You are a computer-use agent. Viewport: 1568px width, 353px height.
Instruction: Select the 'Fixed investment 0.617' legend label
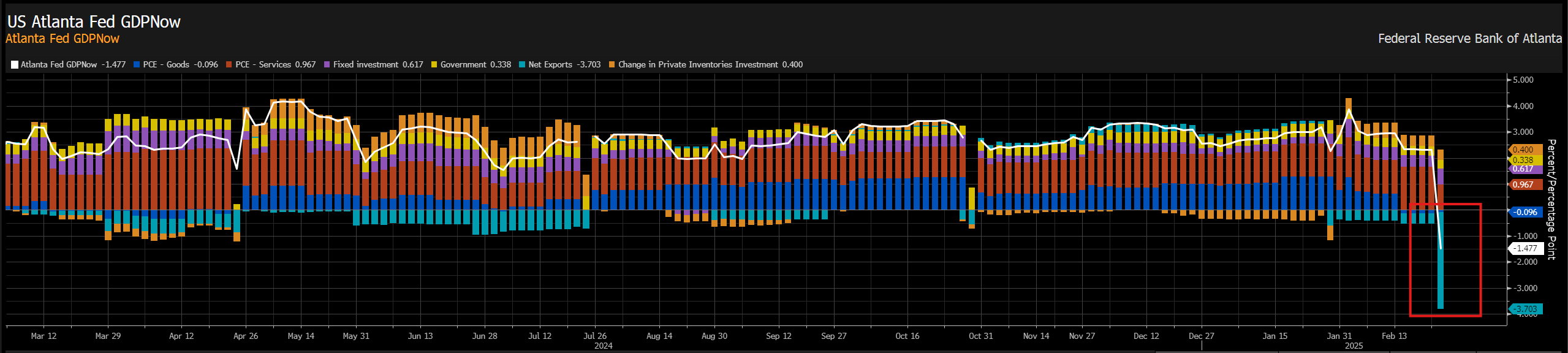click(x=378, y=64)
